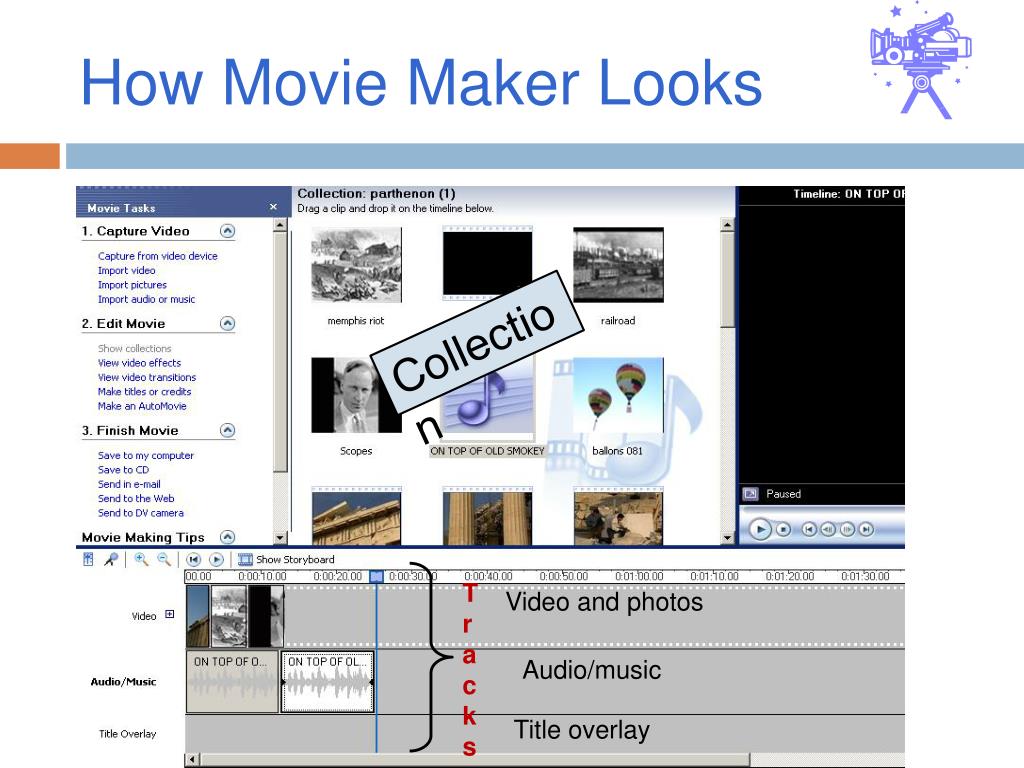Rewind the timeline using toolbar button
The image size is (1024, 768).
pyautogui.click(x=193, y=560)
